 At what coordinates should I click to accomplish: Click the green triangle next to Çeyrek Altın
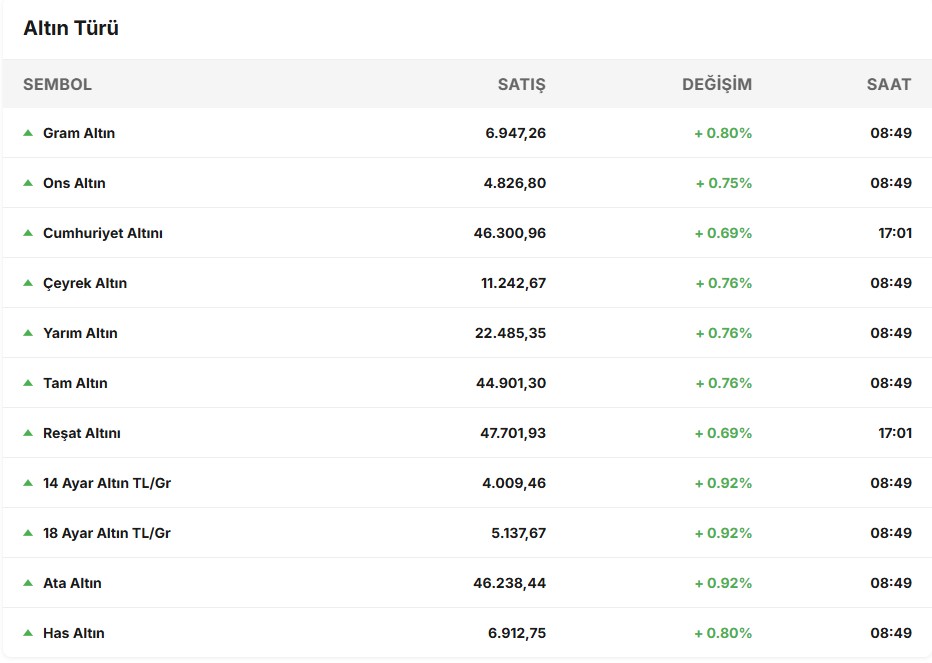pyautogui.click(x=28, y=283)
